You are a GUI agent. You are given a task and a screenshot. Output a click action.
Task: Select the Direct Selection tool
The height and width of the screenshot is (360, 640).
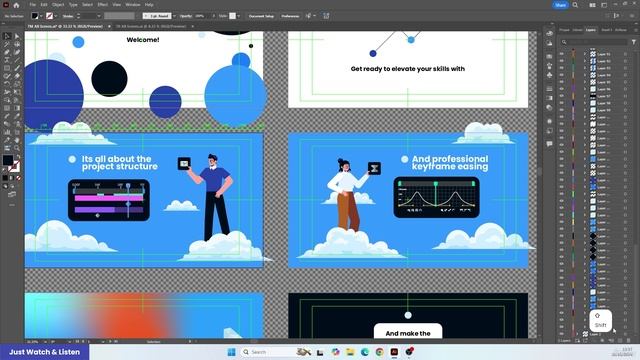[x=17, y=36]
